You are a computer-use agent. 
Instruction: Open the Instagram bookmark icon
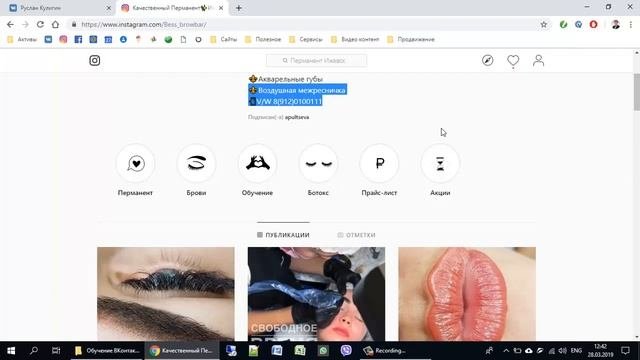pos(63,39)
